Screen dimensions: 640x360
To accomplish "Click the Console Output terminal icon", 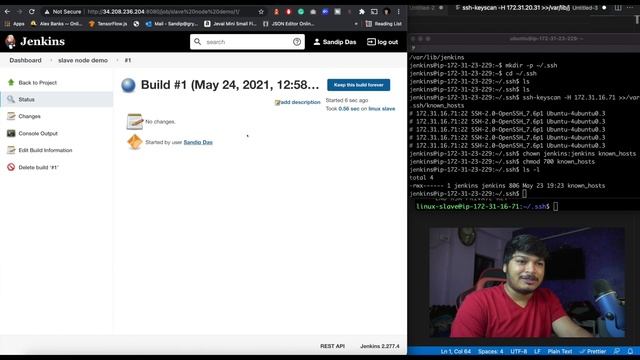I will [11, 133].
